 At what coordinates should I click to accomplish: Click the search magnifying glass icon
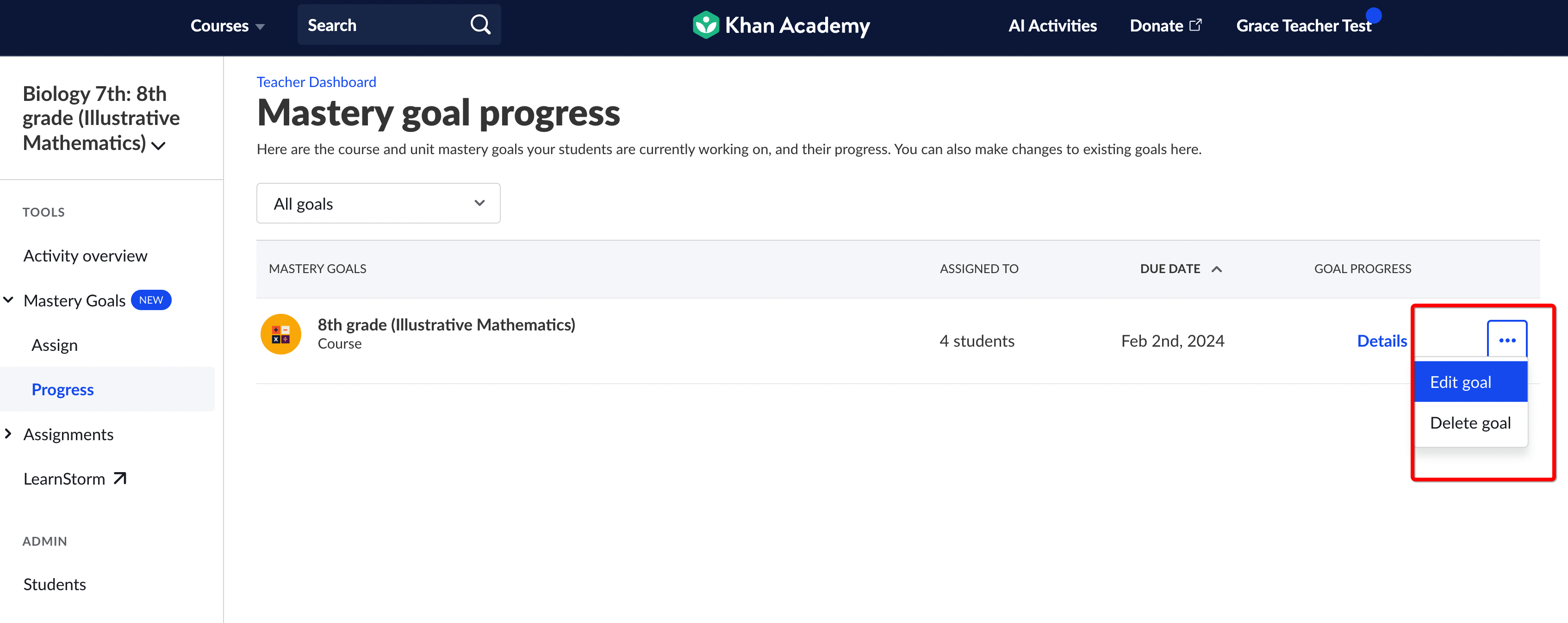coord(480,25)
